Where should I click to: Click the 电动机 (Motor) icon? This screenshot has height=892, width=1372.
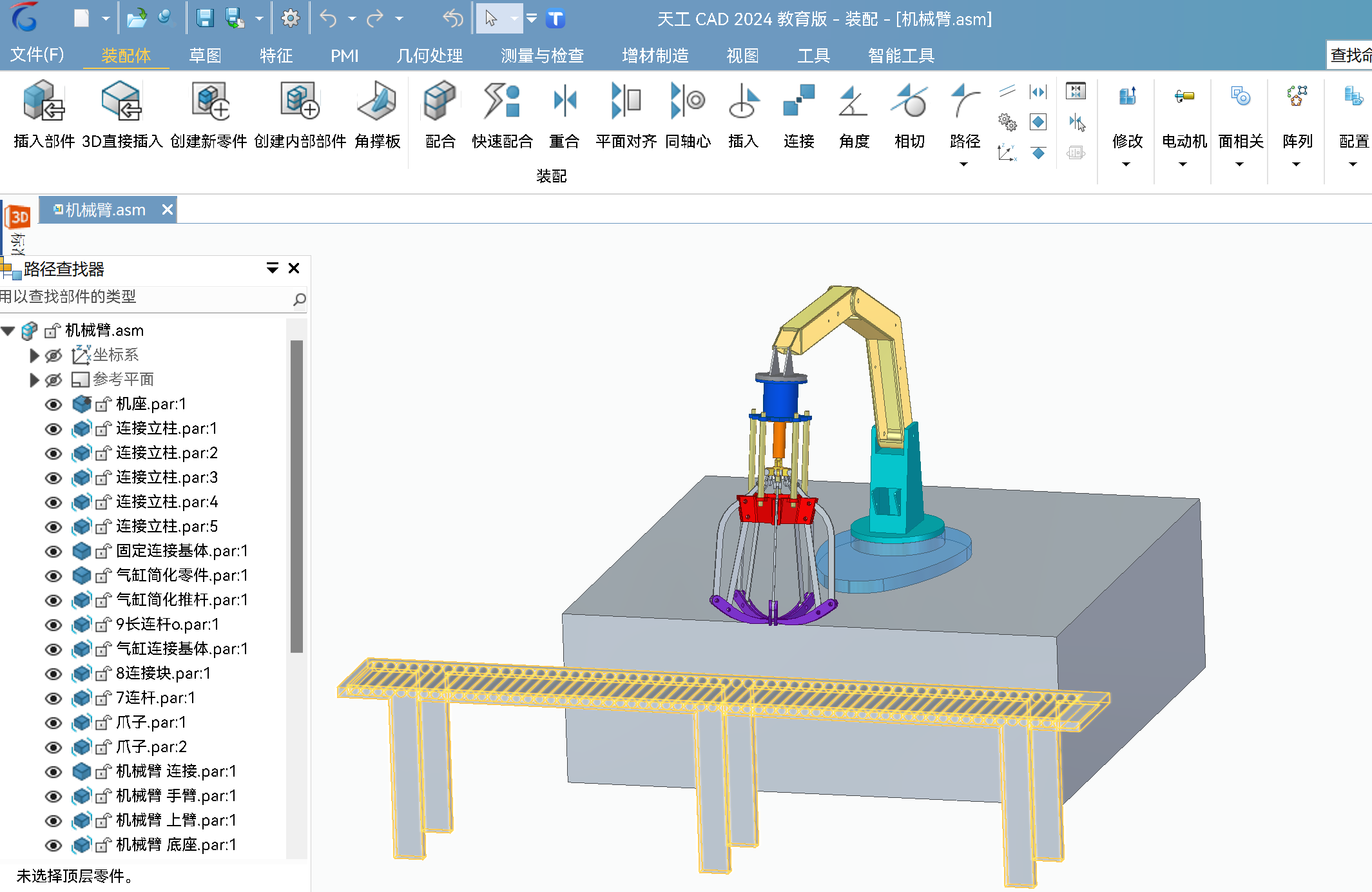tap(1184, 97)
